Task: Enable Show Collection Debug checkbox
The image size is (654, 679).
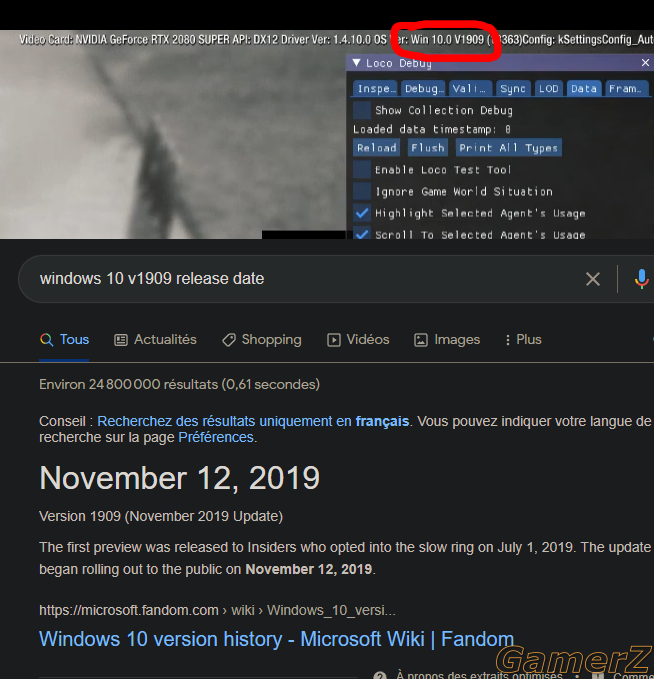Action: (x=362, y=110)
